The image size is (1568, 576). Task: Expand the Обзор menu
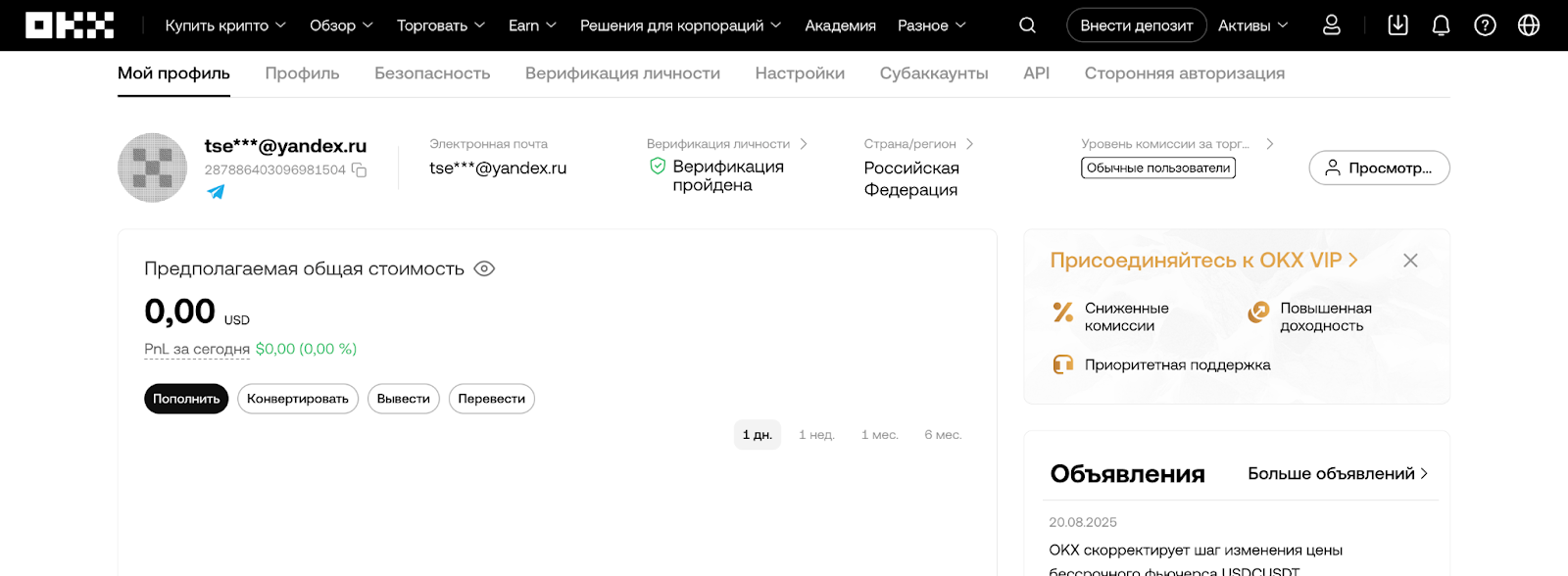click(341, 25)
